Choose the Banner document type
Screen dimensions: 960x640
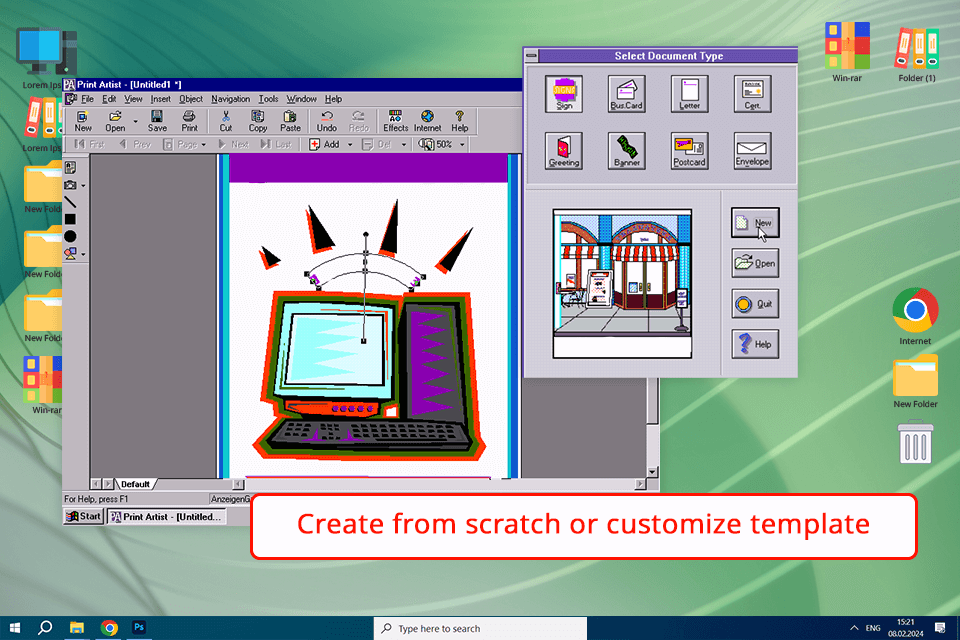(x=626, y=151)
